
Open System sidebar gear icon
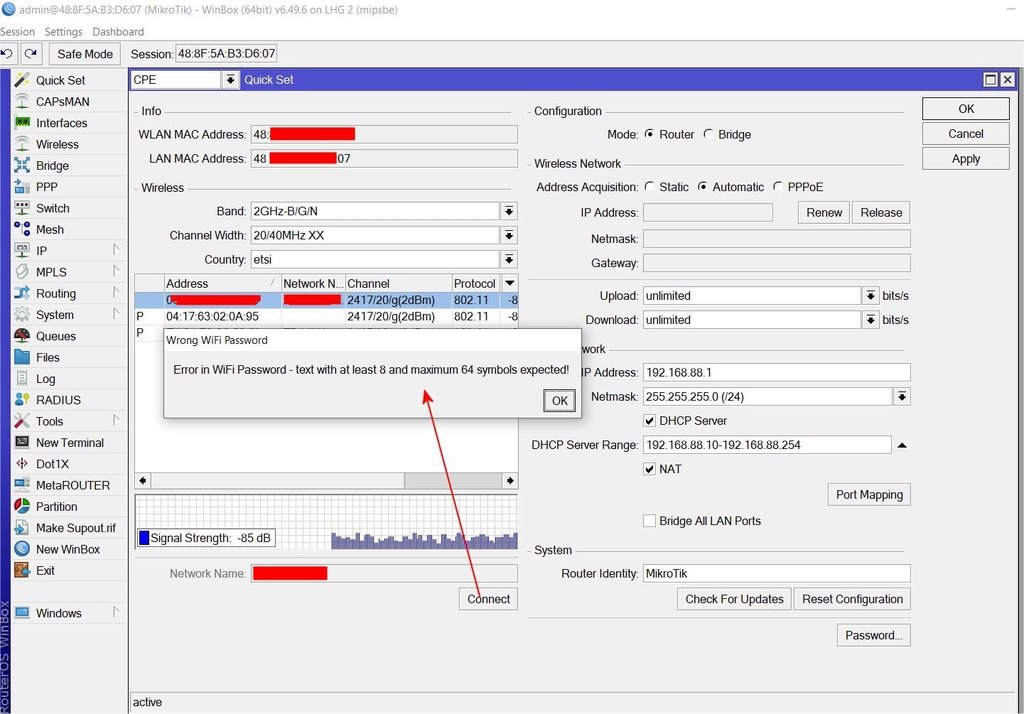point(22,315)
